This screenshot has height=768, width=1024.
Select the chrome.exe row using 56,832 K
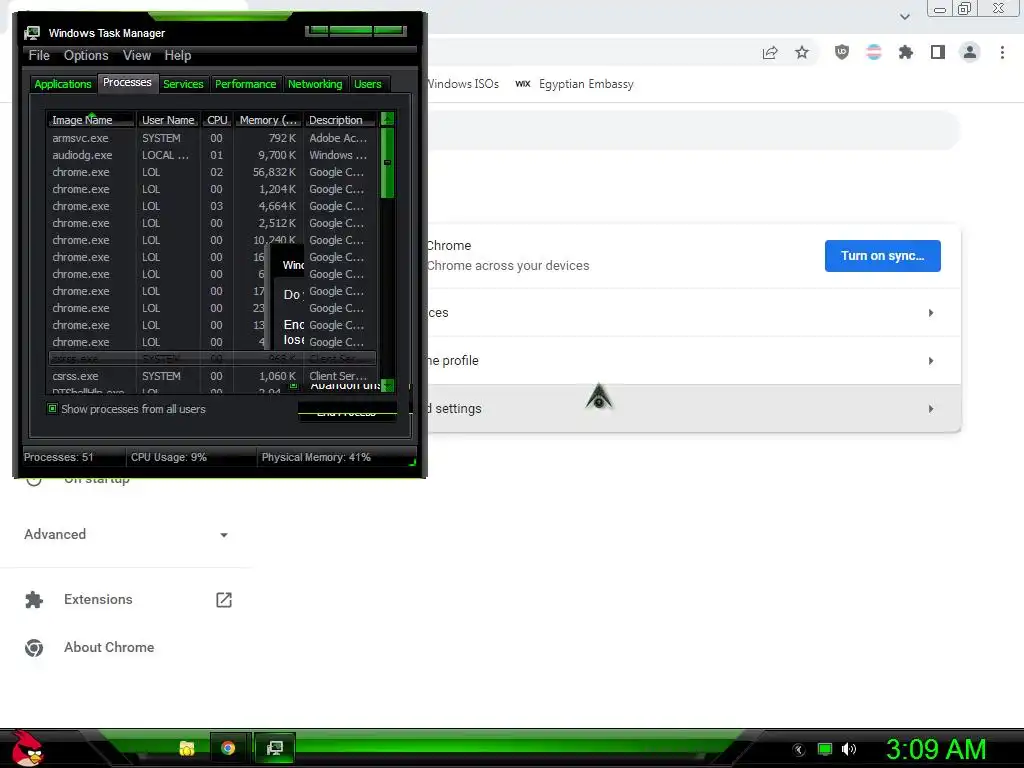pyautogui.click(x=212, y=172)
